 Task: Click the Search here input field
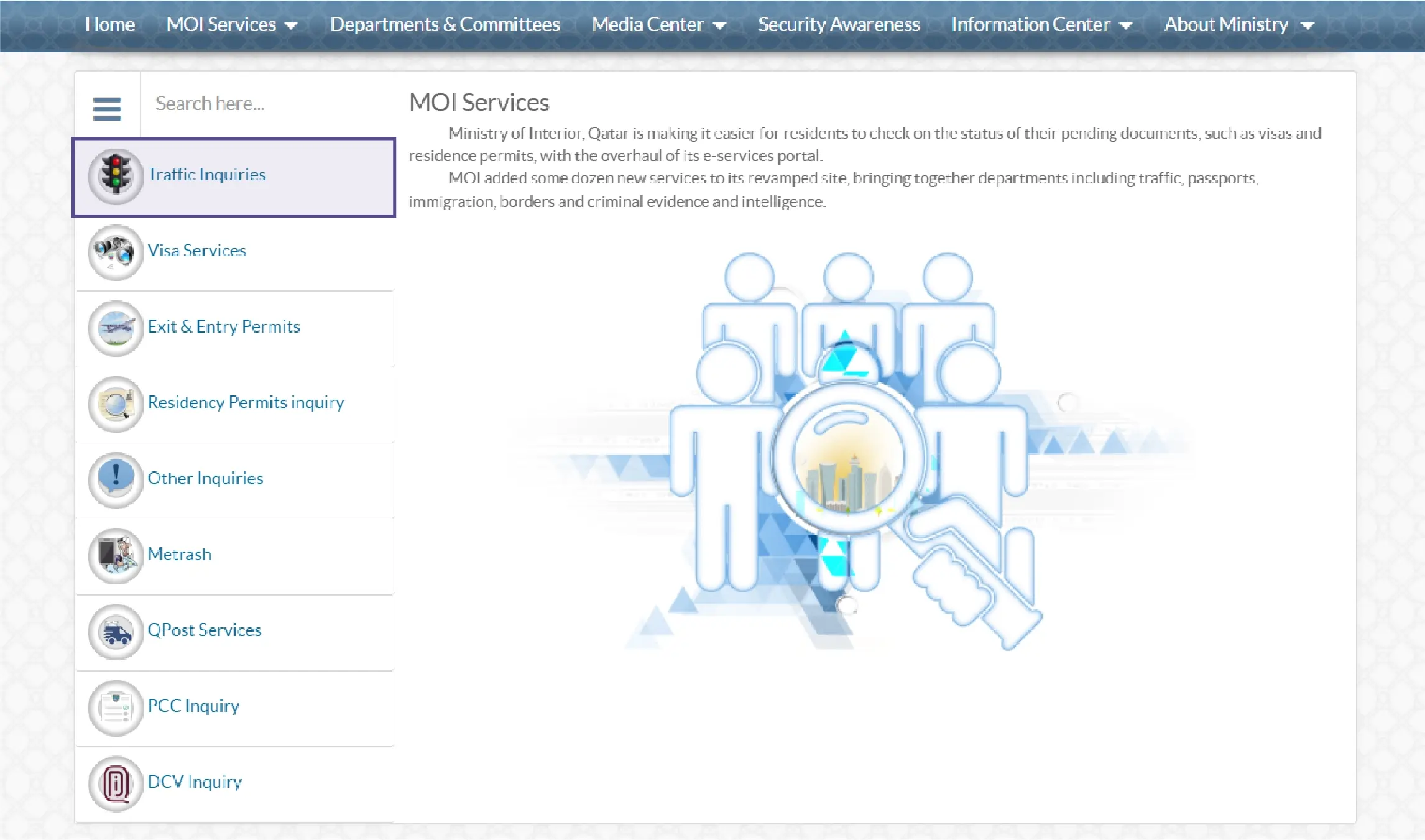(x=267, y=104)
